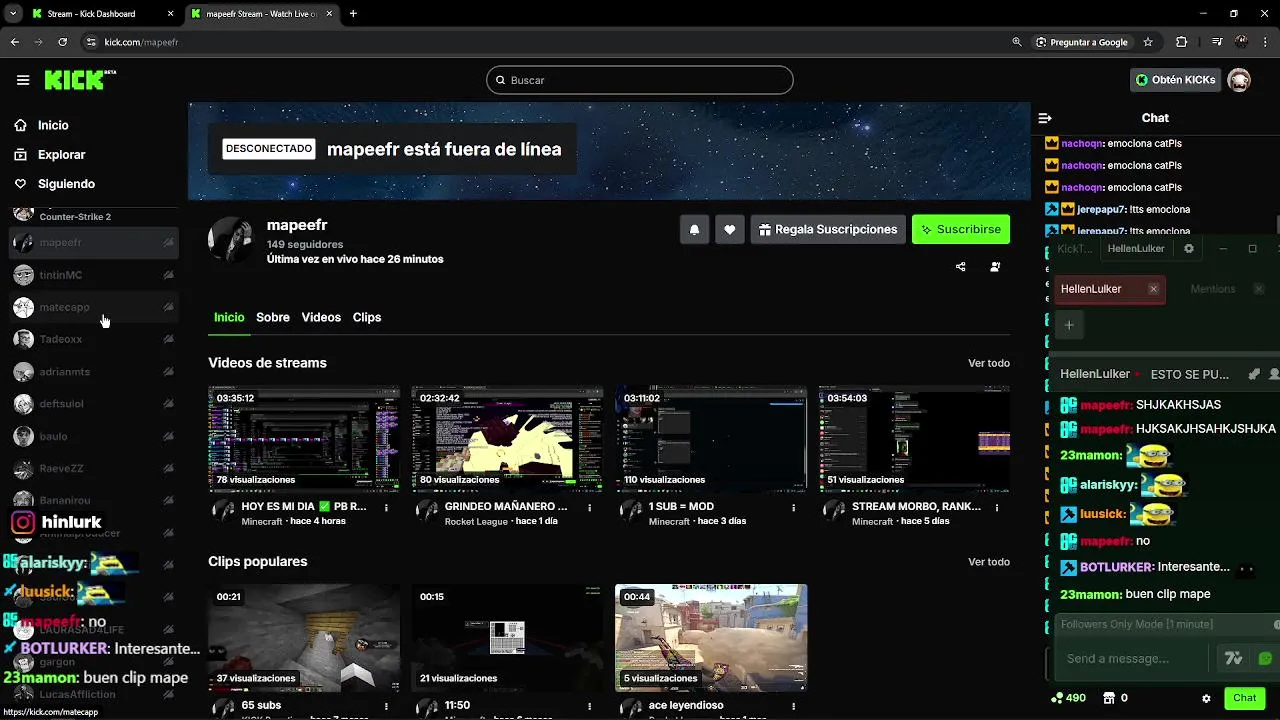This screenshot has height=720, width=1280.
Task: Collapse the Chat panel with arrow icon
Action: pos(1045,118)
